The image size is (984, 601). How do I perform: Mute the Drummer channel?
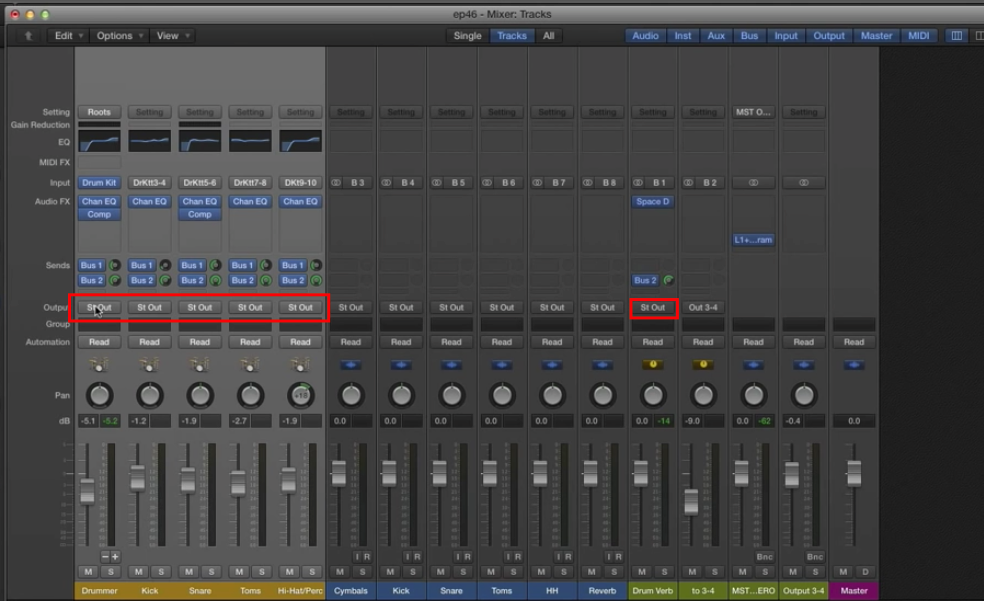[88, 572]
